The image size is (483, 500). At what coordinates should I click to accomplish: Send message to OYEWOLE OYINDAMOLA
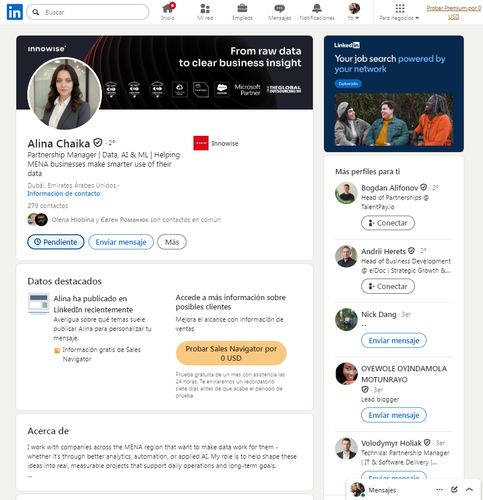pos(394,415)
